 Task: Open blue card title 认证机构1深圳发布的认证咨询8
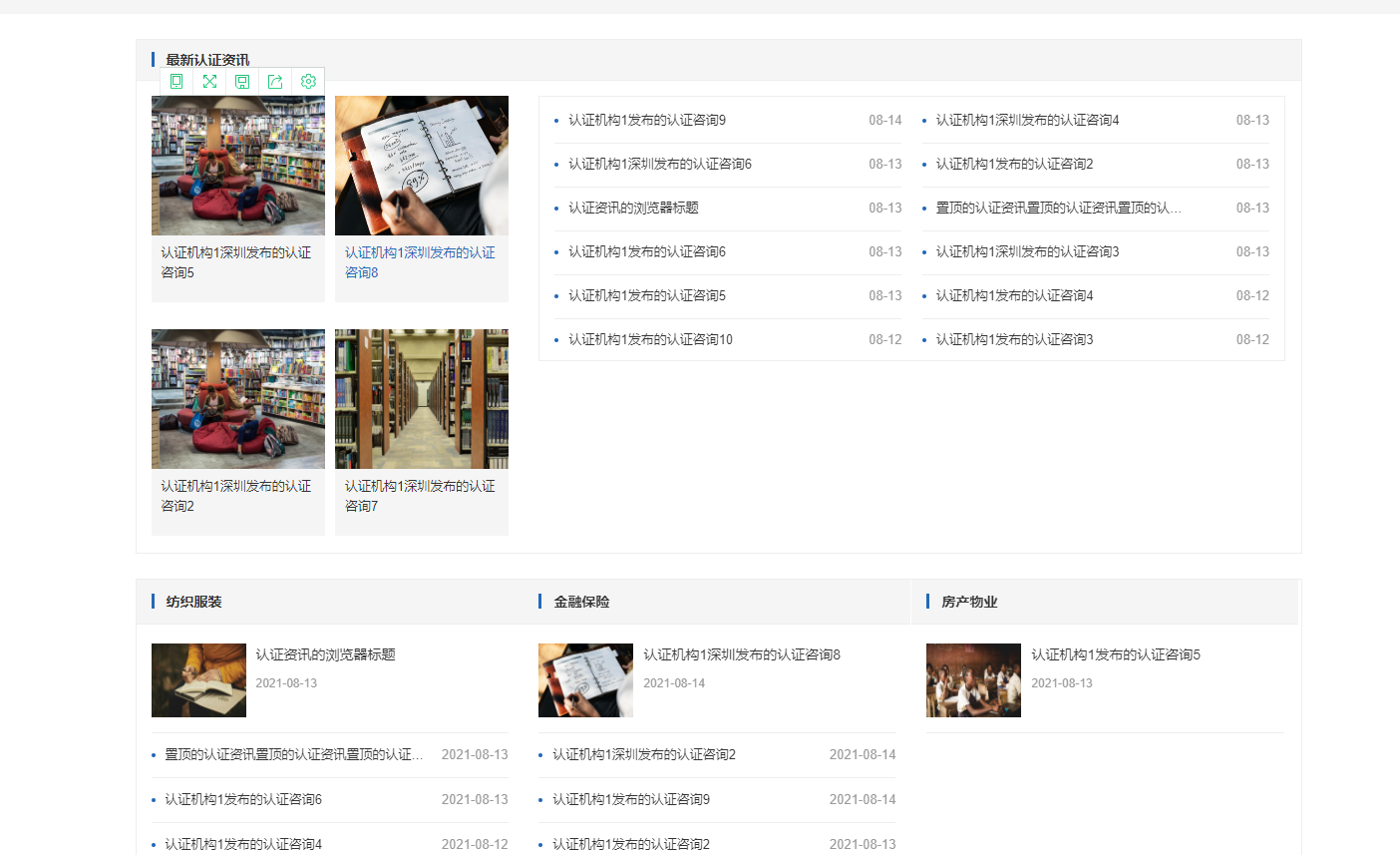click(x=420, y=262)
